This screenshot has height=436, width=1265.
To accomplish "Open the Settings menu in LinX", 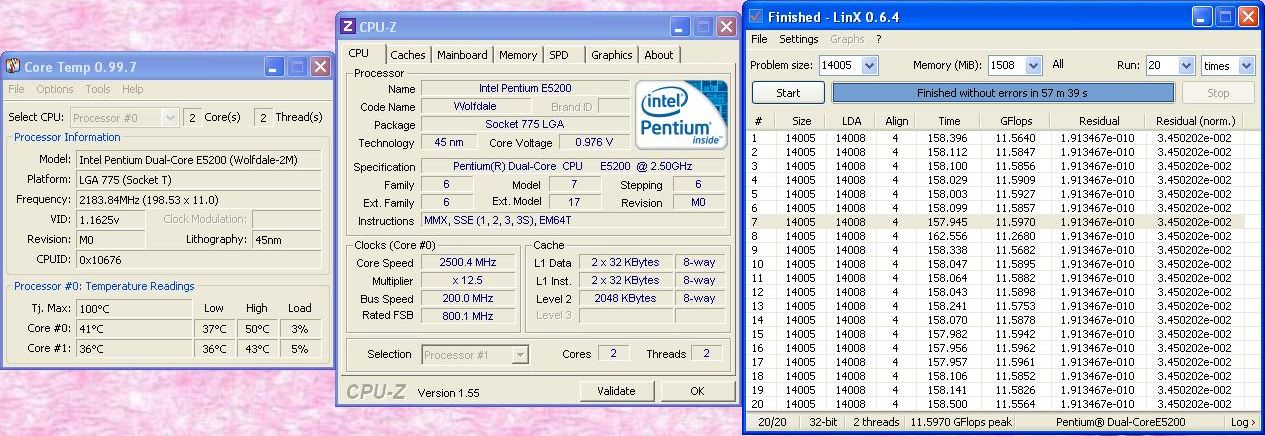I will pos(799,39).
